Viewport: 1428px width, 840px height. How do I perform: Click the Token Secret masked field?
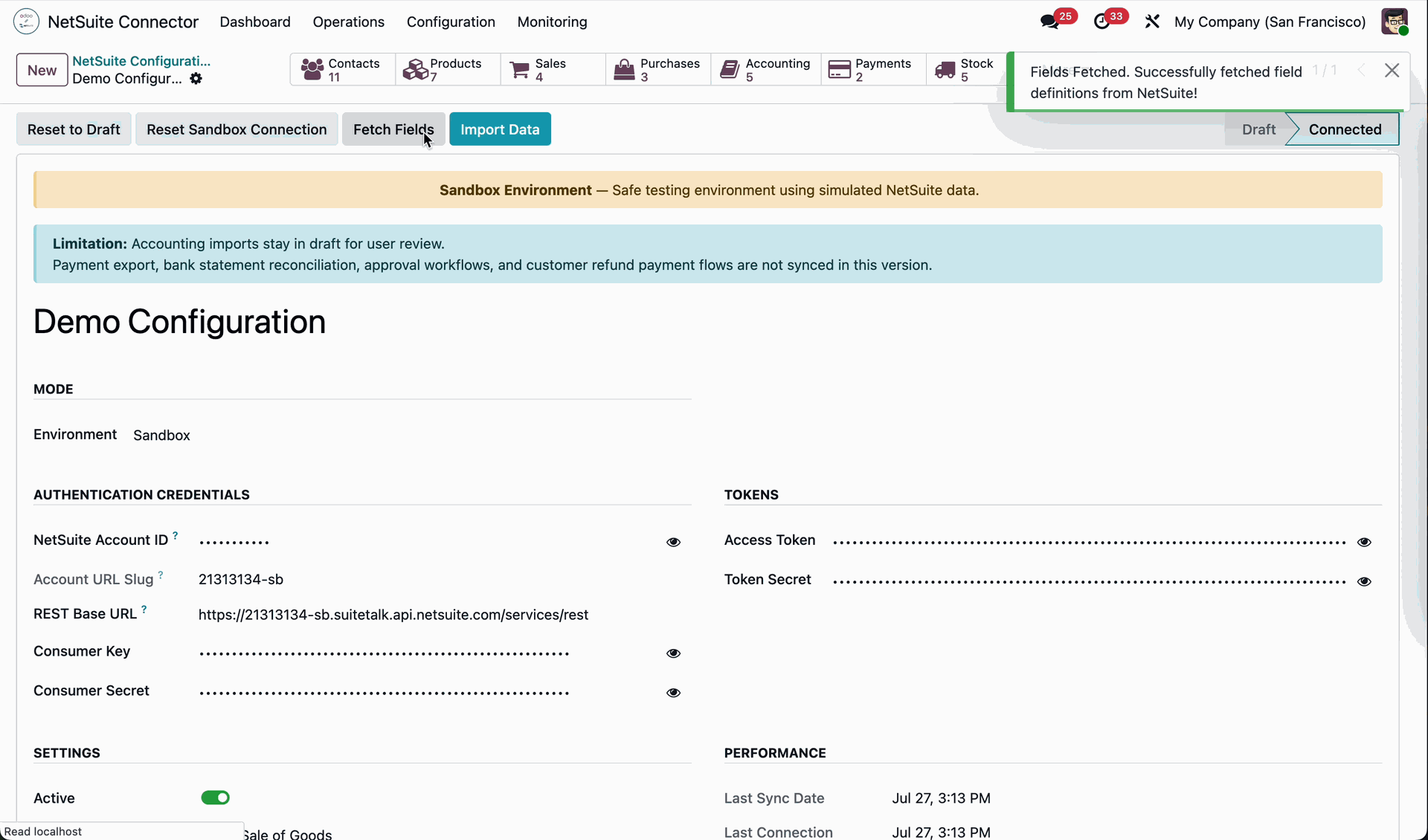coord(1090,581)
